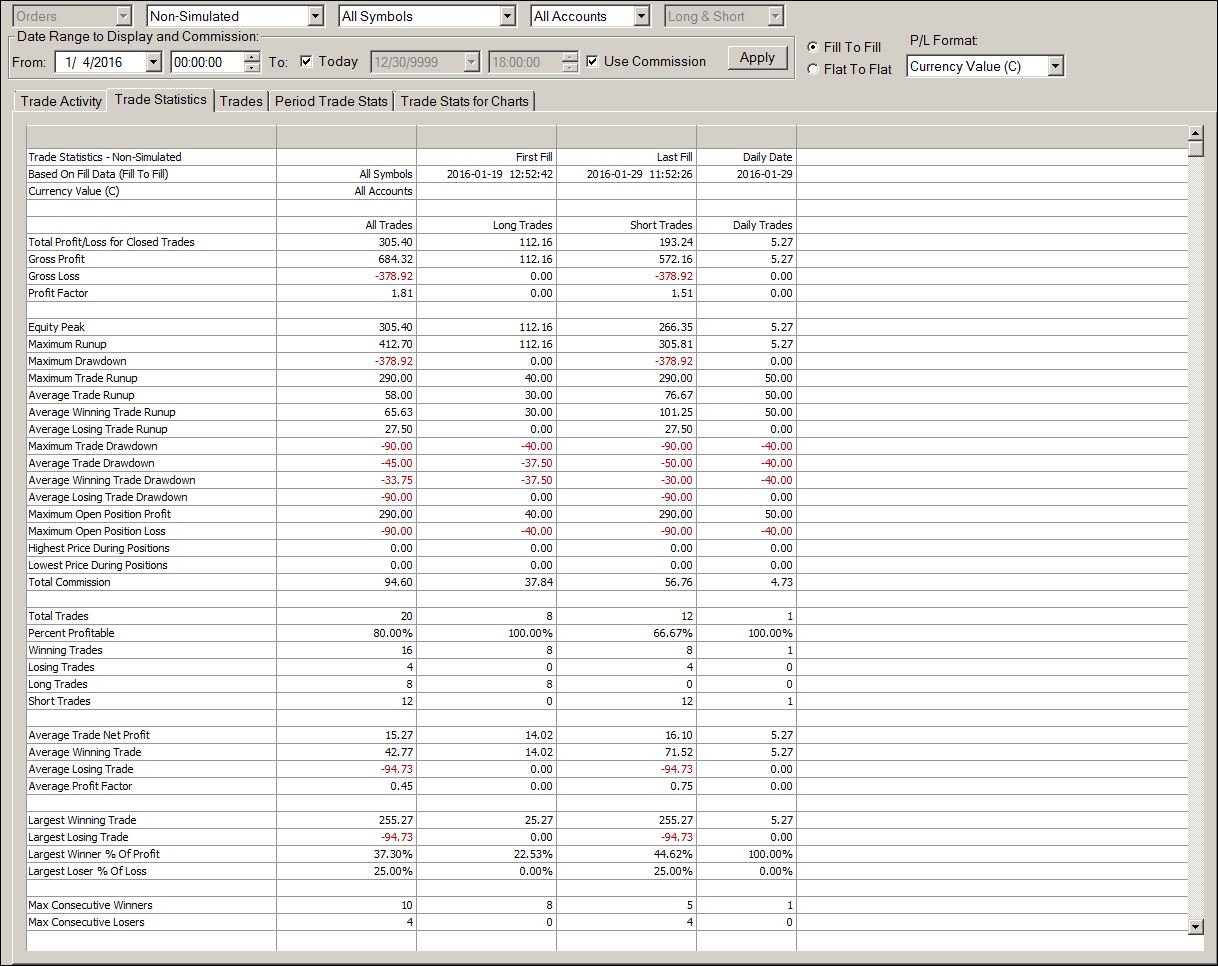Screen dimensions: 1218x966
Task: Click the Equity Peak row label
Action: (x=54, y=327)
